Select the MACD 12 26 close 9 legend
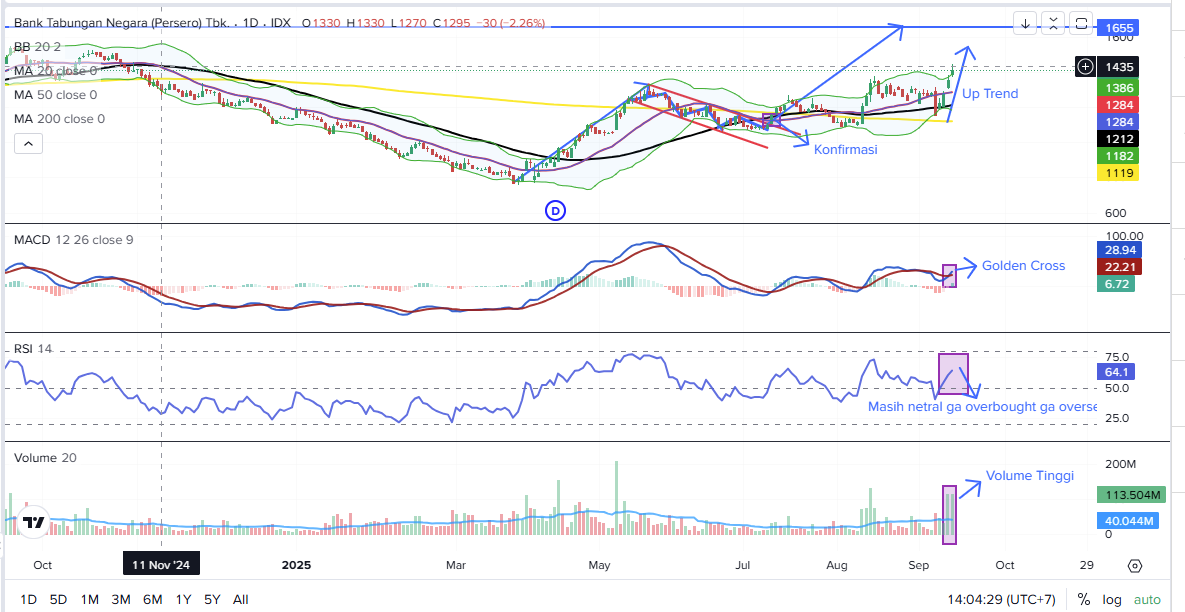The image size is (1185, 612). [x=74, y=240]
